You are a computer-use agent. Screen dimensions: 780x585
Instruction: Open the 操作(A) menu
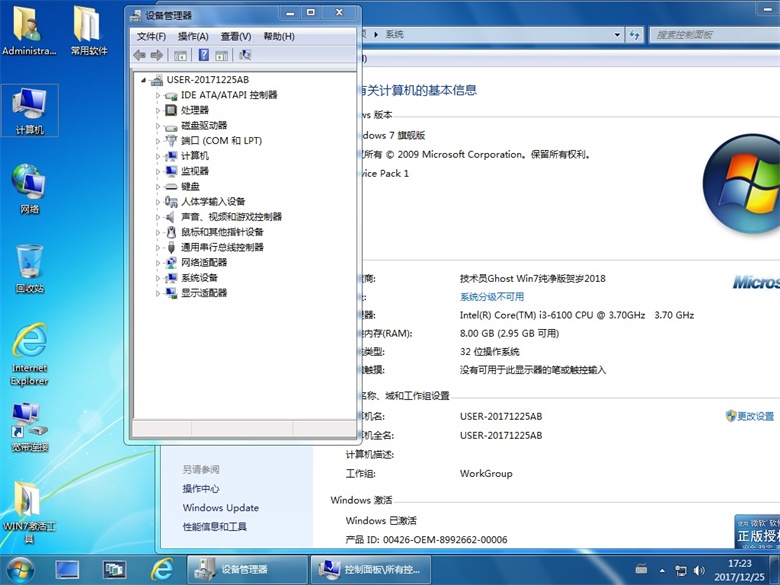(192, 36)
